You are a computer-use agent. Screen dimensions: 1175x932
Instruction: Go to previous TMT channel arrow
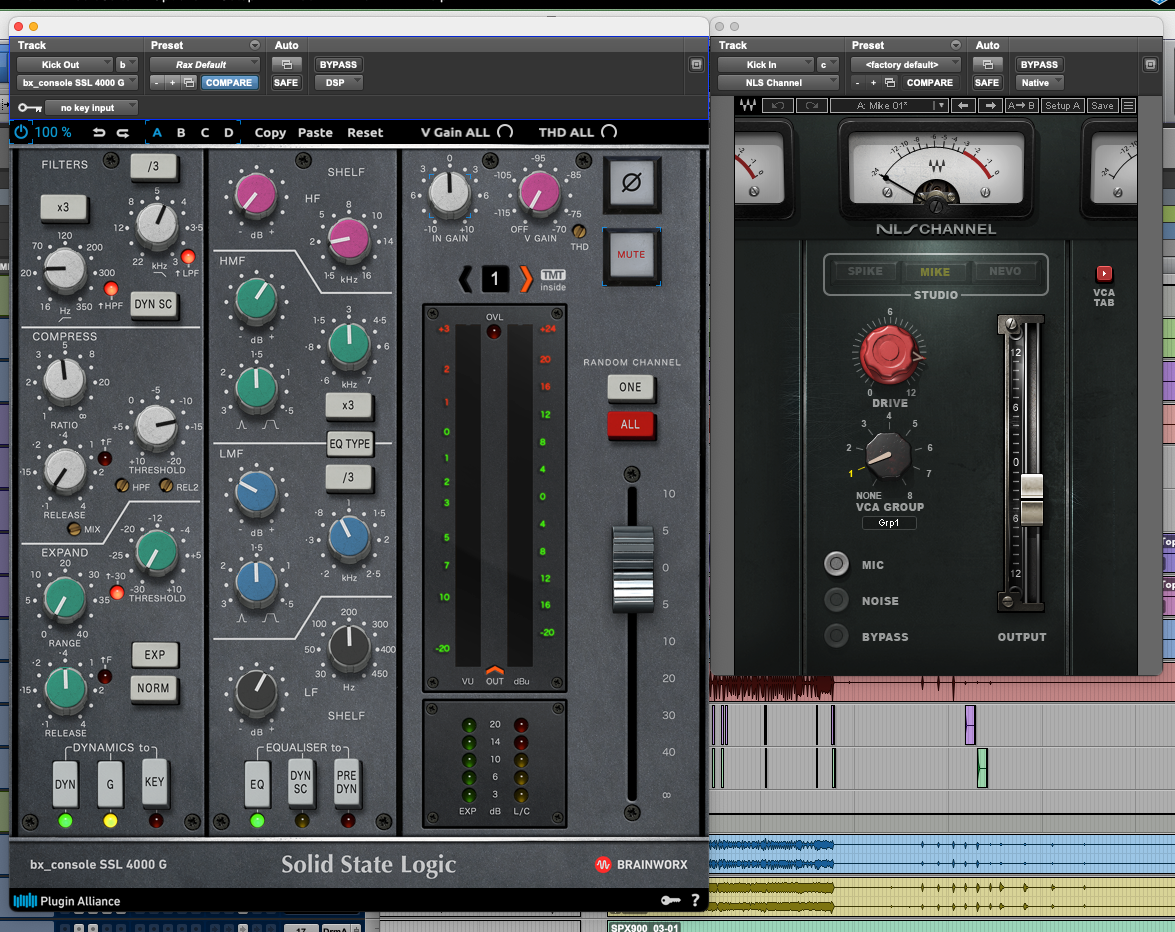pos(465,279)
